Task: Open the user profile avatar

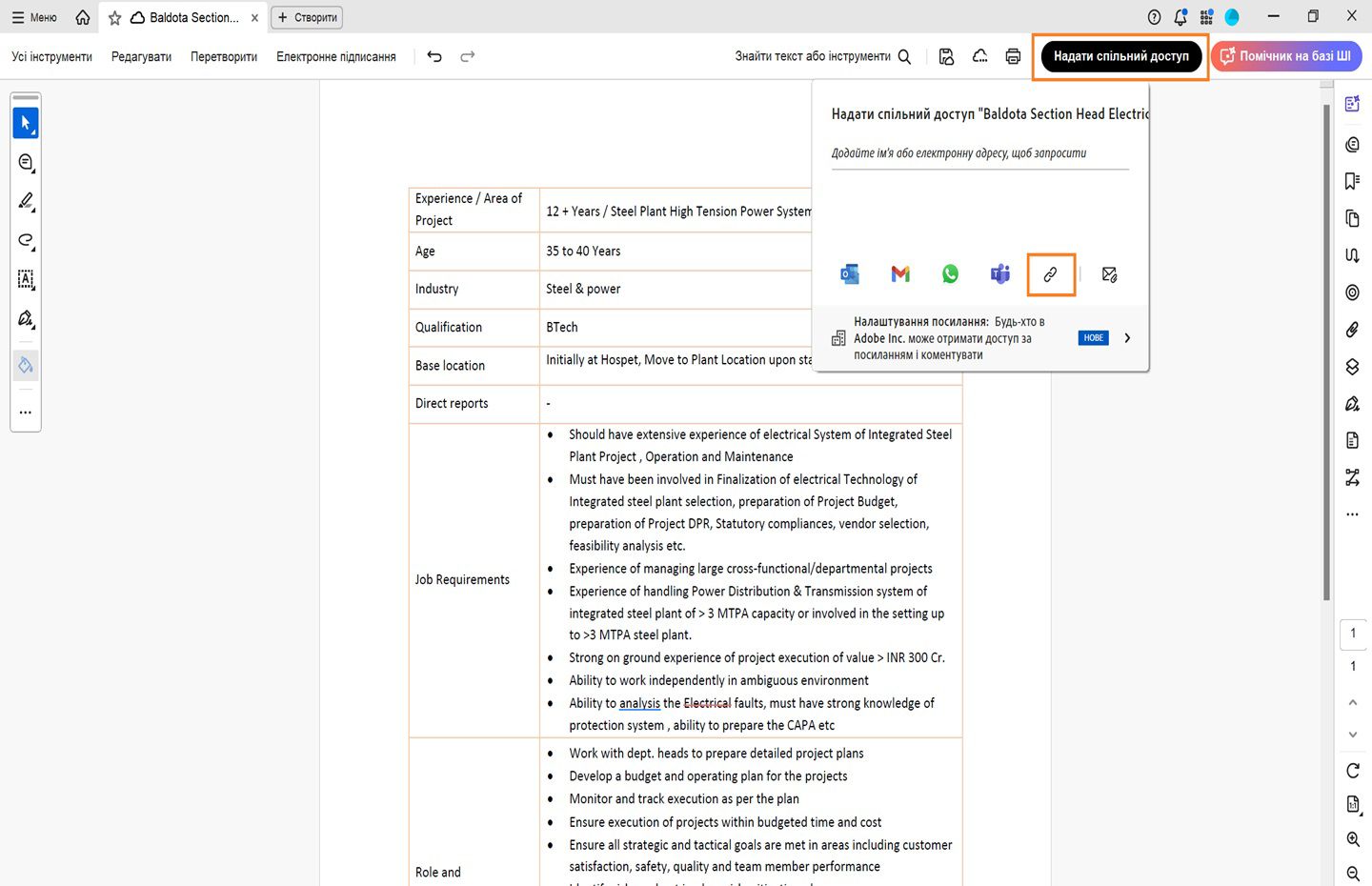Action: [1232, 17]
